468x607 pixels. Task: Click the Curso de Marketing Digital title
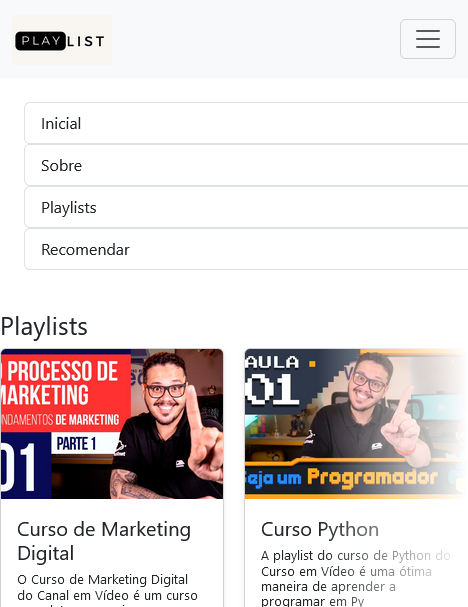(104, 541)
